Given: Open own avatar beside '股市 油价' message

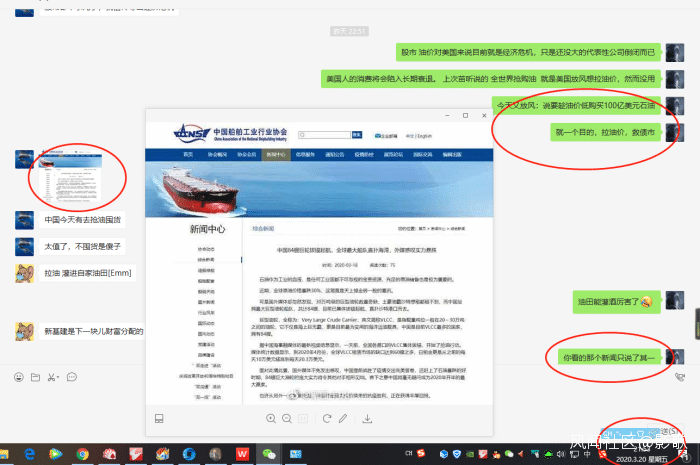Looking at the screenshot, I should tap(675, 53).
